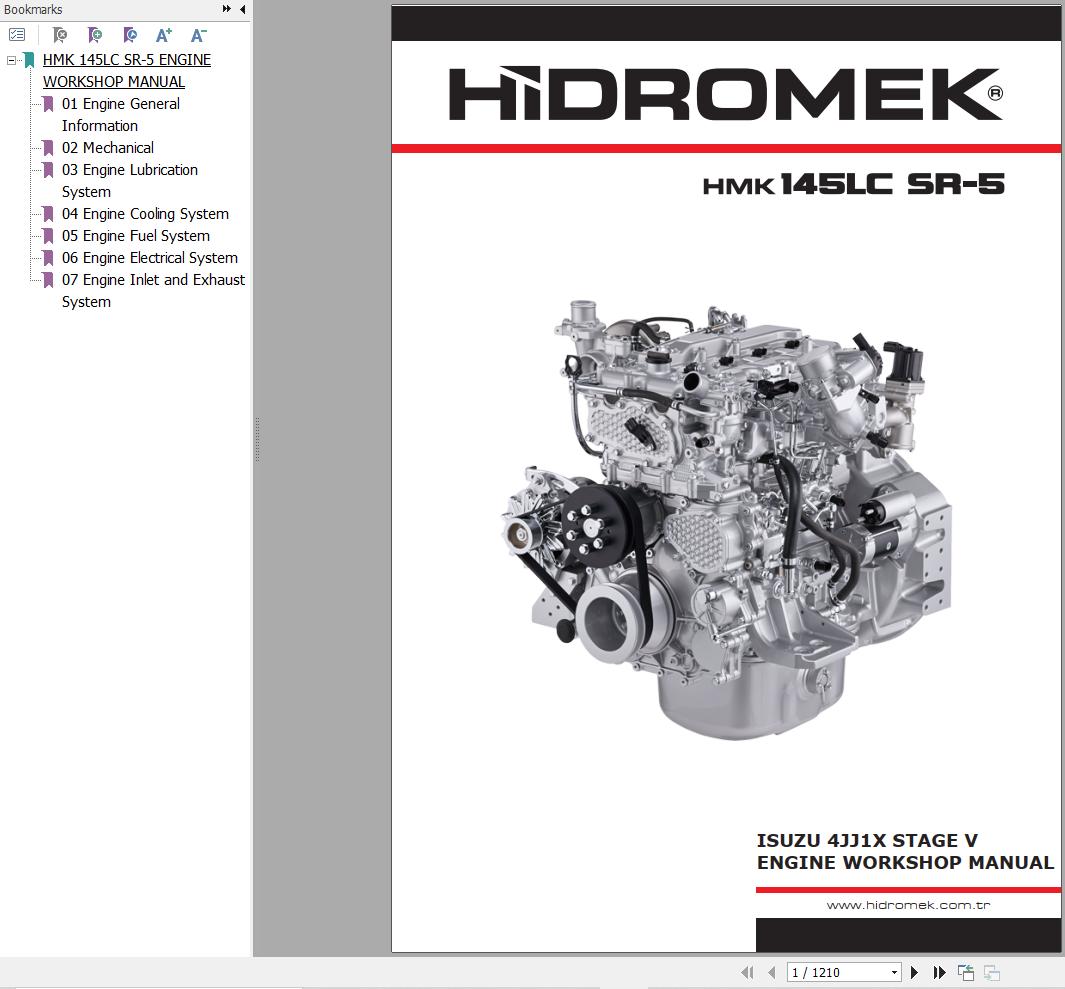
Task: Select 04 Engine Cooling System bookmark
Action: (145, 214)
